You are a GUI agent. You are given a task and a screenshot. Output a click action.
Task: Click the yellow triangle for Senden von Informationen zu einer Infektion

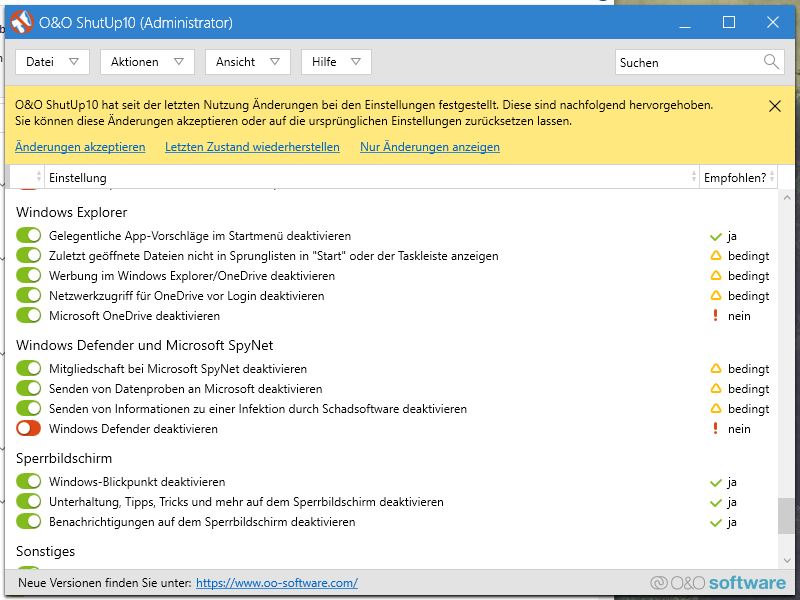point(716,408)
